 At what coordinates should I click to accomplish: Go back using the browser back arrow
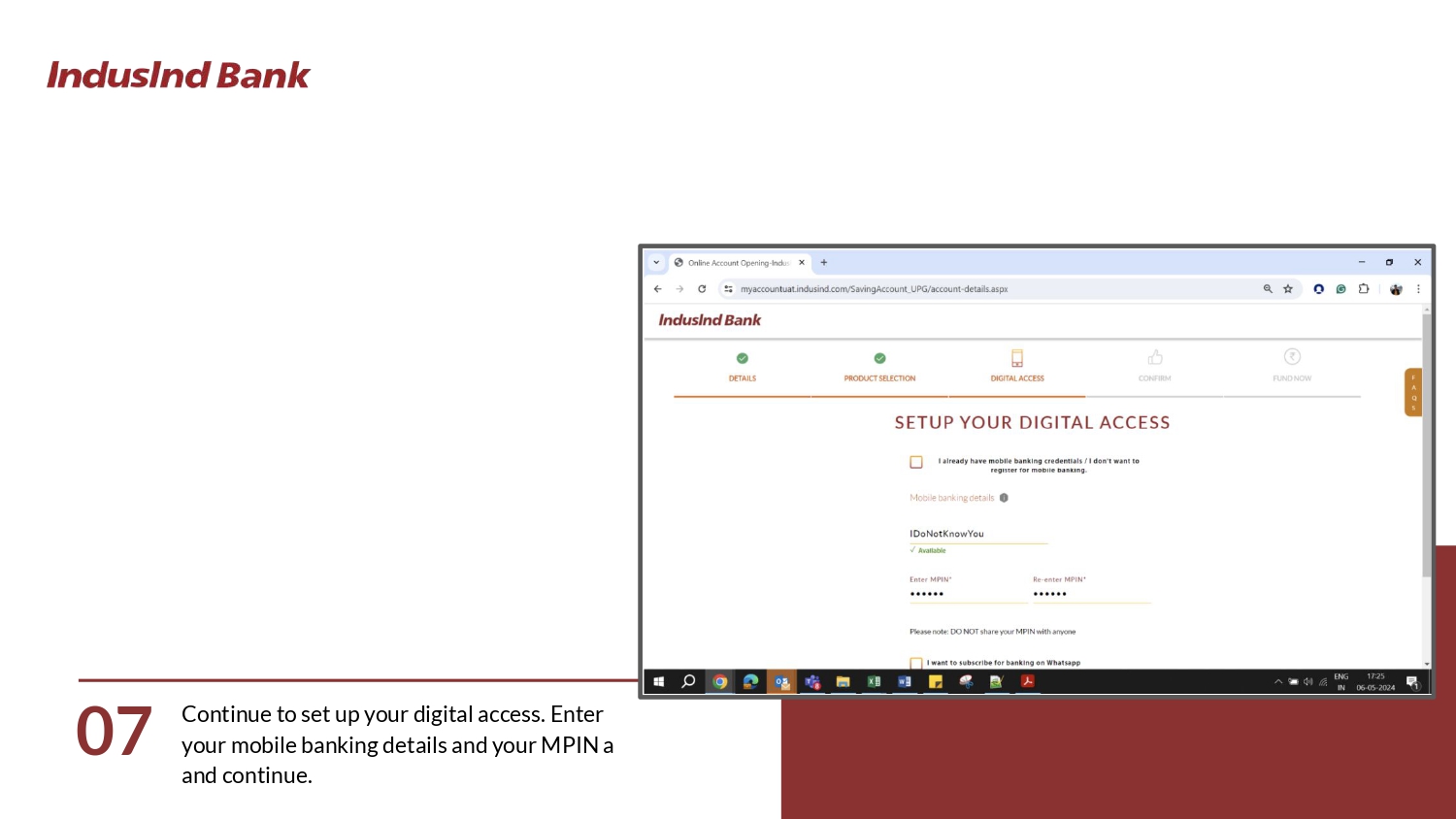coord(658,289)
